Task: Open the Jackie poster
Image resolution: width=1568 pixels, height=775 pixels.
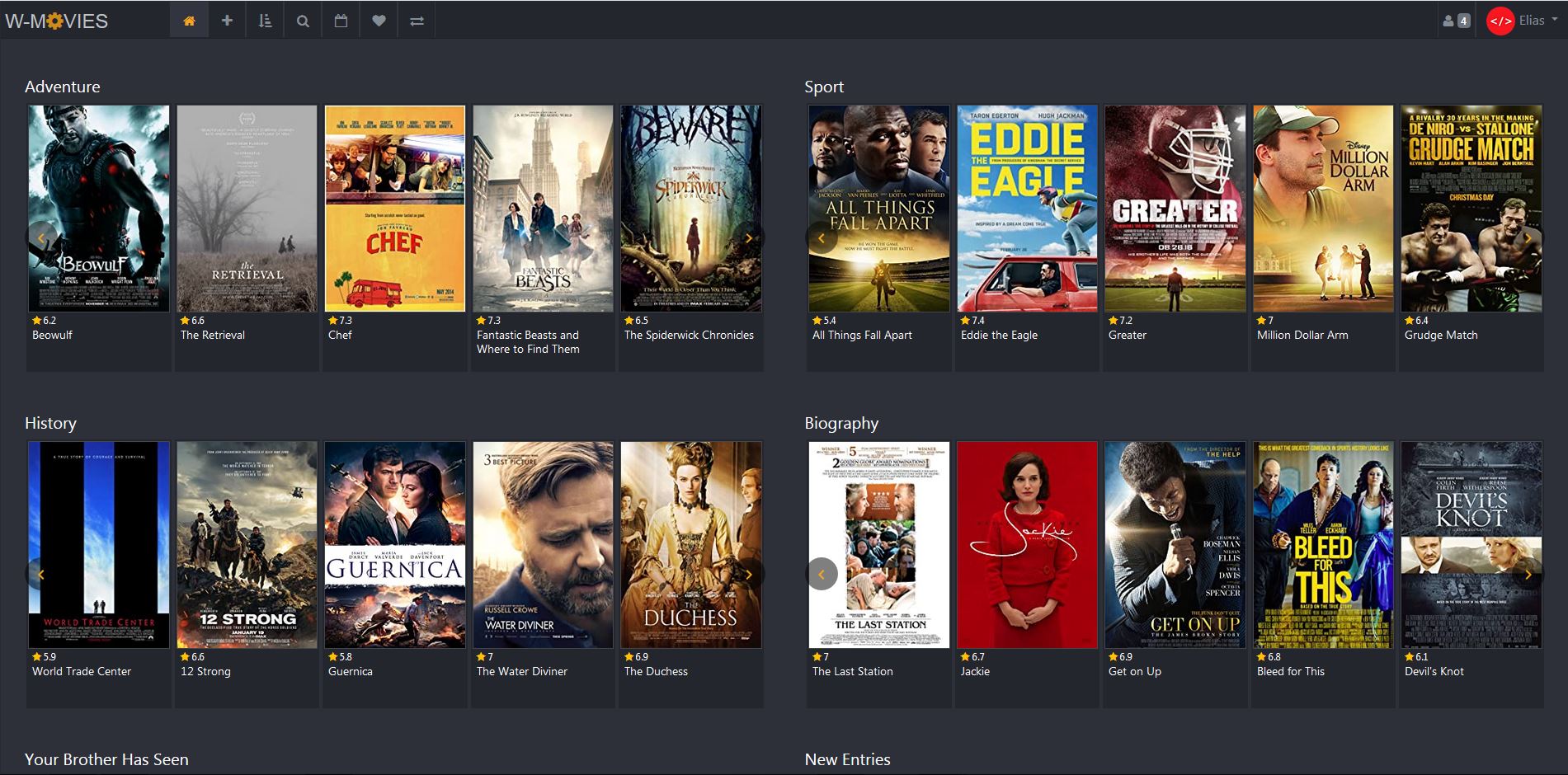Action: coord(1027,545)
